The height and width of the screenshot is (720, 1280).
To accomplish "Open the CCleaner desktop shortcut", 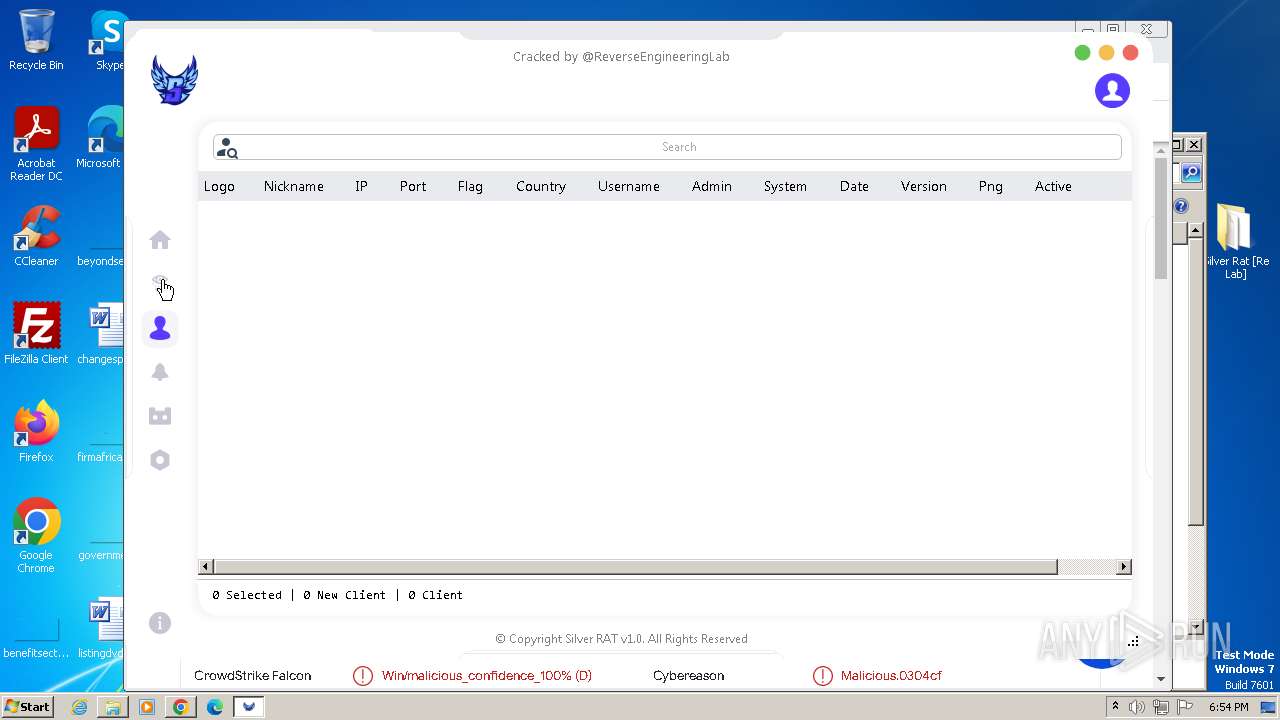I will tap(36, 236).
